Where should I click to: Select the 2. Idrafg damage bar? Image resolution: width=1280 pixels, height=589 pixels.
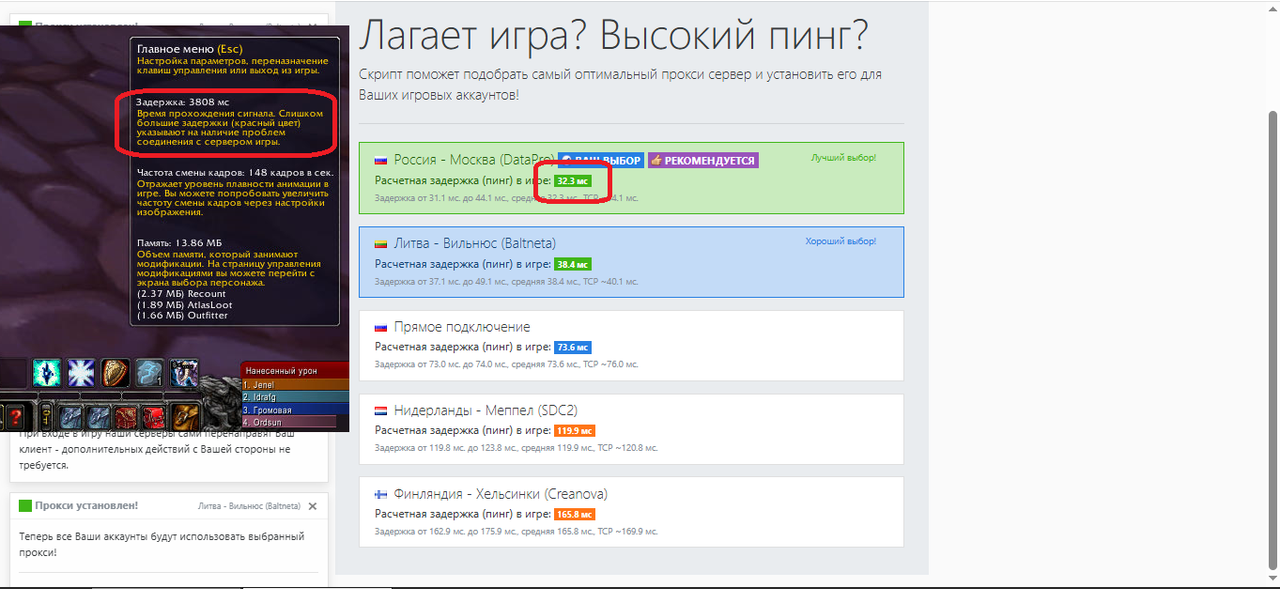click(x=295, y=397)
